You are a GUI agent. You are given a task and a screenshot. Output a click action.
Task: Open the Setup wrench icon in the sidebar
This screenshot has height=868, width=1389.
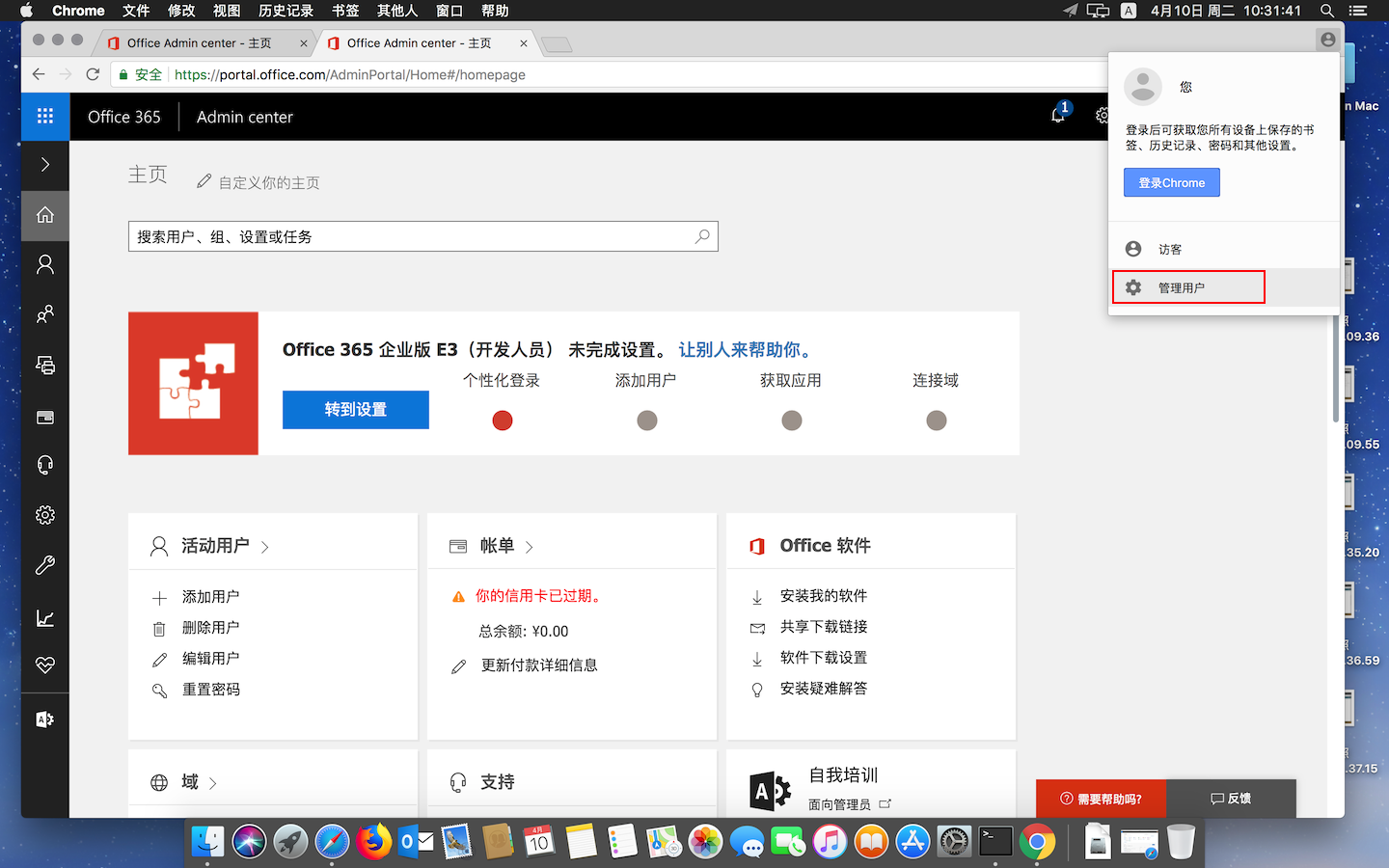pos(45,565)
